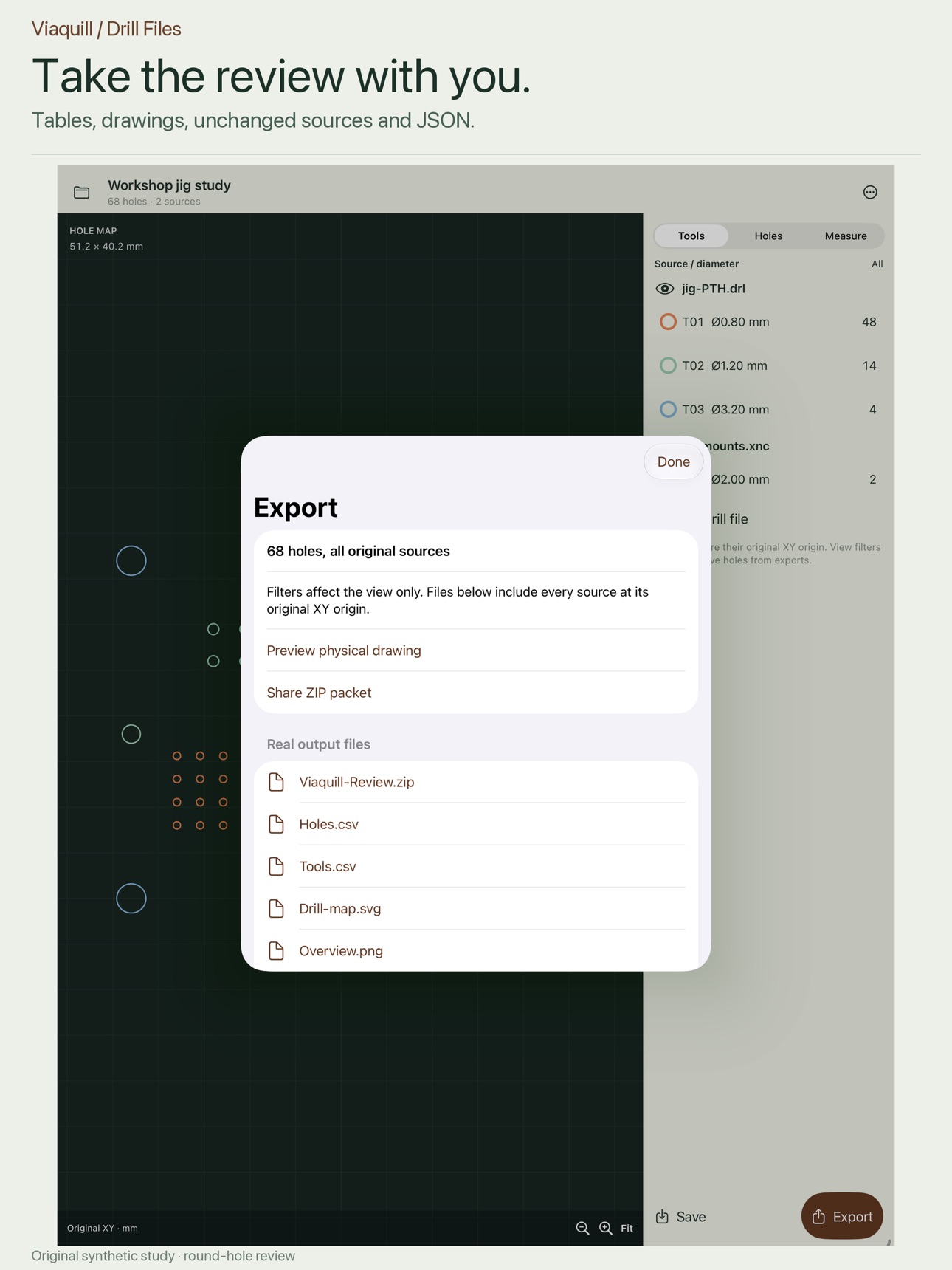Viewport: 952px width, 1270px height.
Task: Select the T01 Ø0.80 mm tool label
Action: [725, 322]
